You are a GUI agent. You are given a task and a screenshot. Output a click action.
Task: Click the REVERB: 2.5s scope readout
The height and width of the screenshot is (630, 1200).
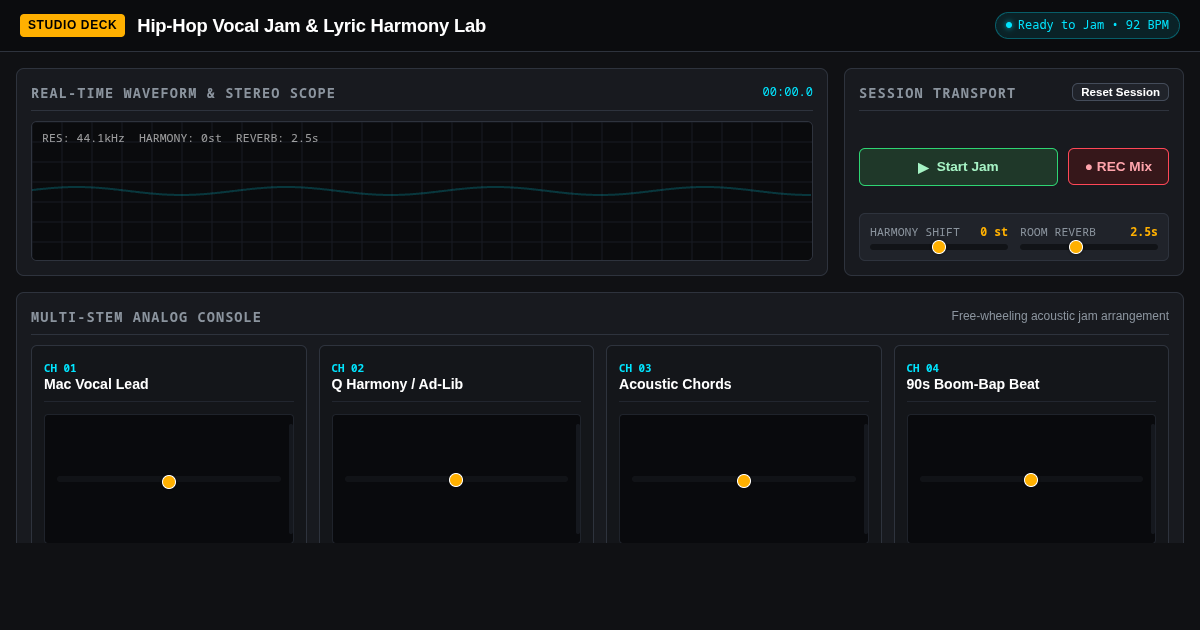277,138
